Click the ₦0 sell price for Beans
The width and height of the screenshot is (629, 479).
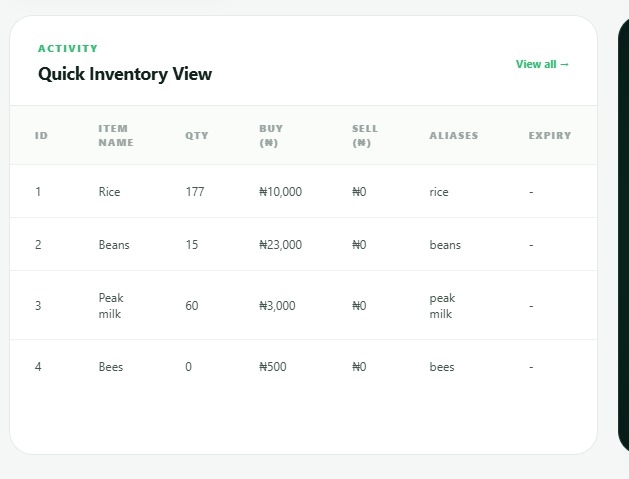pos(359,245)
